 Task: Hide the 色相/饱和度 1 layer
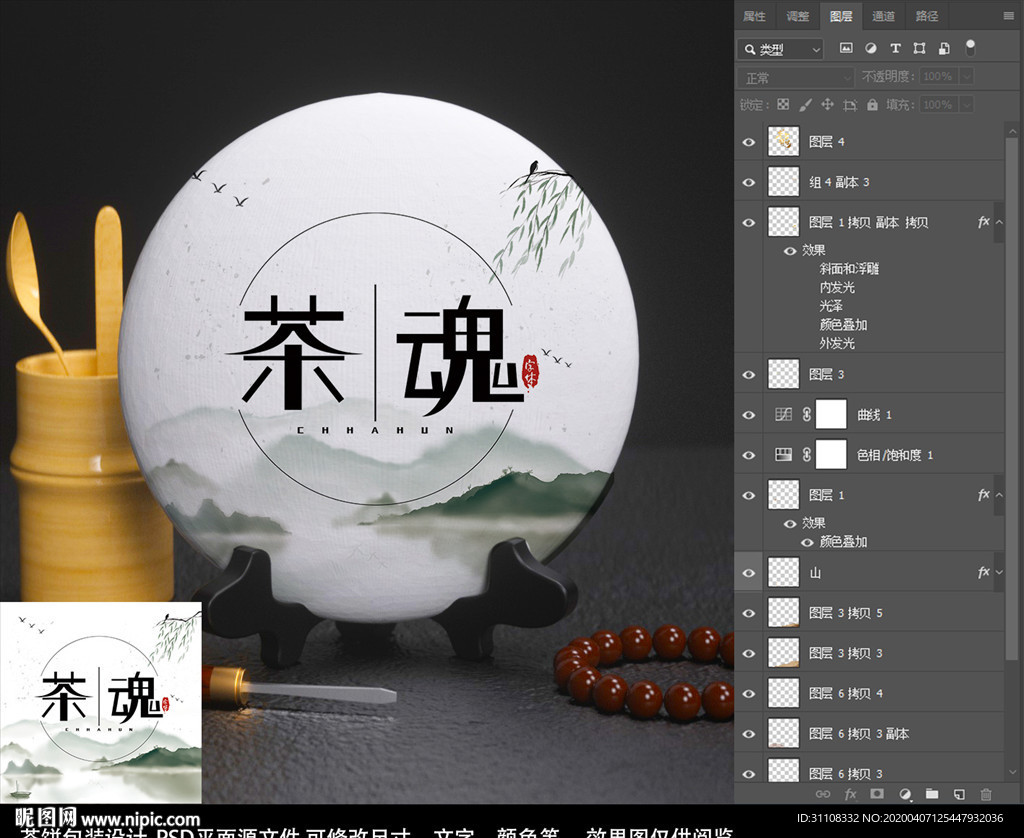749,455
